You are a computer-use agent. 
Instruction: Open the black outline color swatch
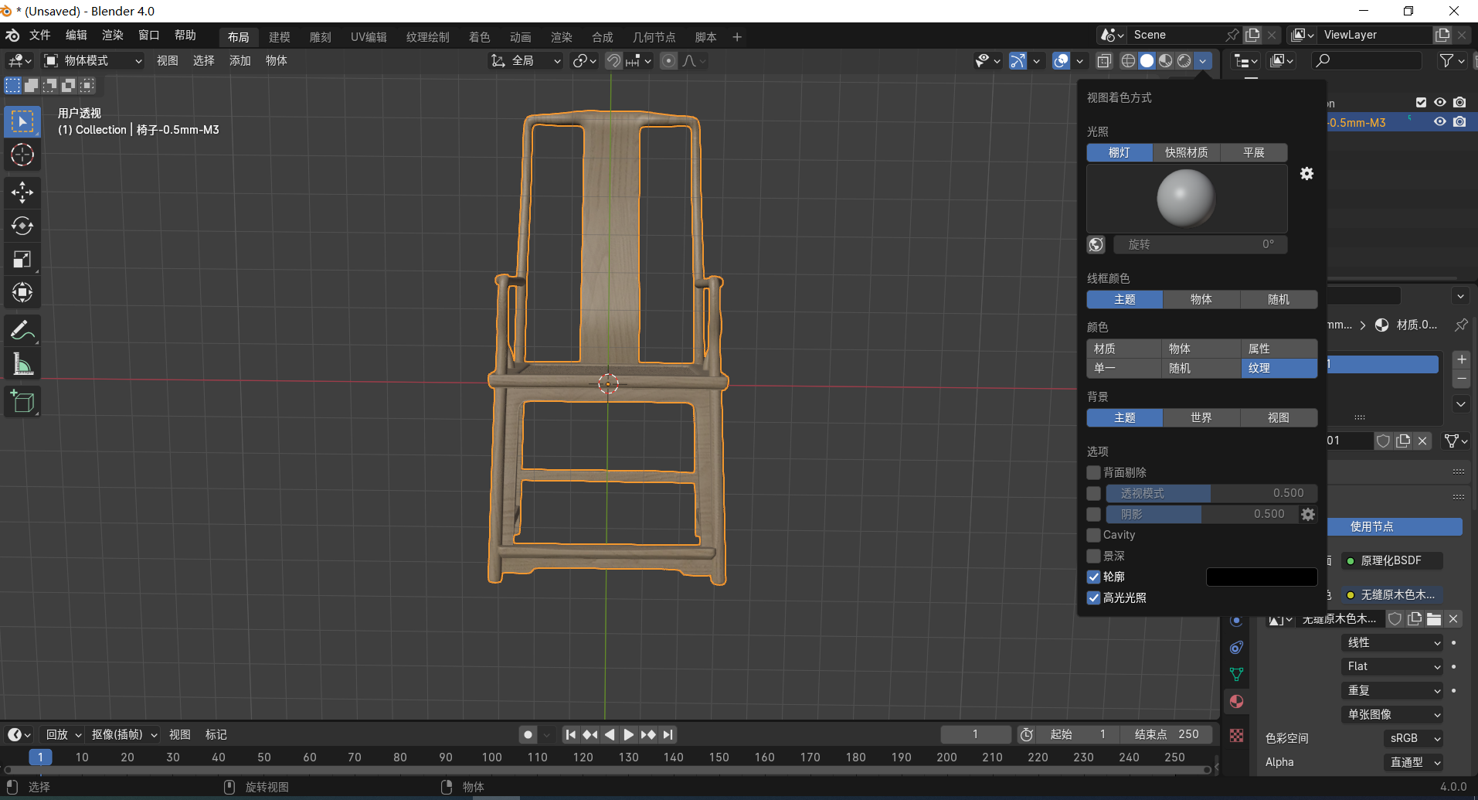[1261, 577]
